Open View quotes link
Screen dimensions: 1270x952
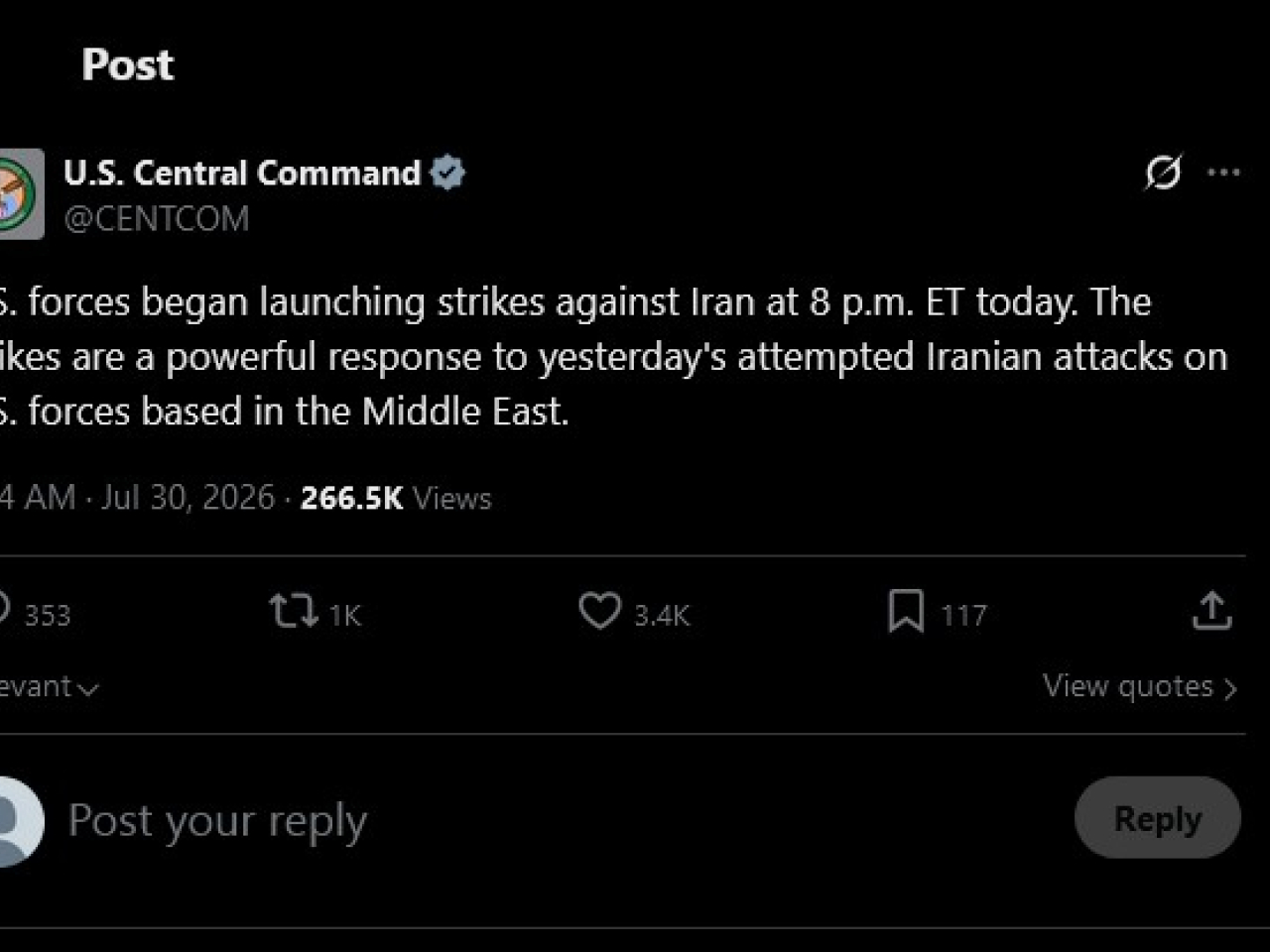1139,686
